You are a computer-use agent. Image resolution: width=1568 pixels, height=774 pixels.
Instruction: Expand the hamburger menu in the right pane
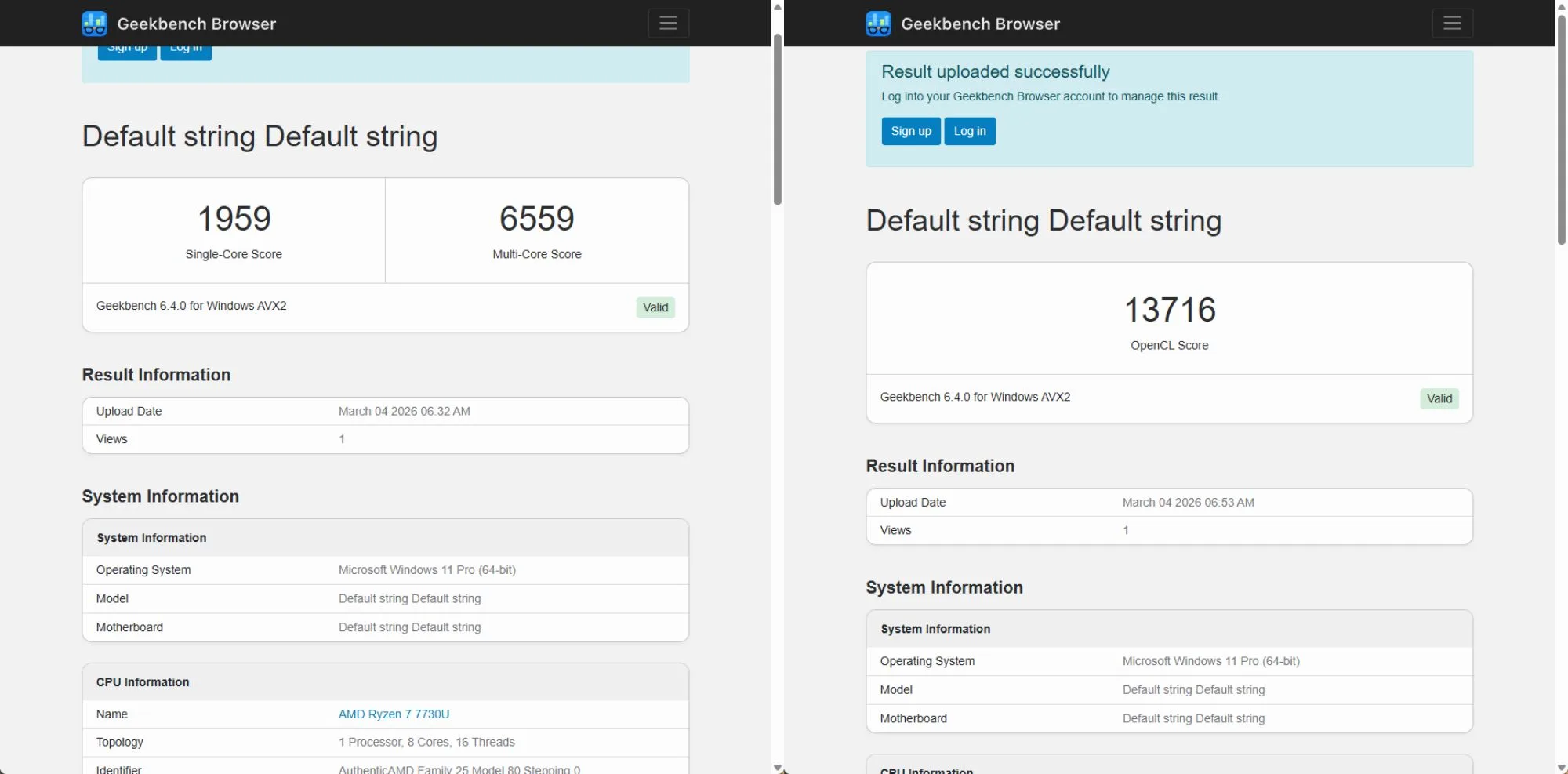(x=1452, y=24)
